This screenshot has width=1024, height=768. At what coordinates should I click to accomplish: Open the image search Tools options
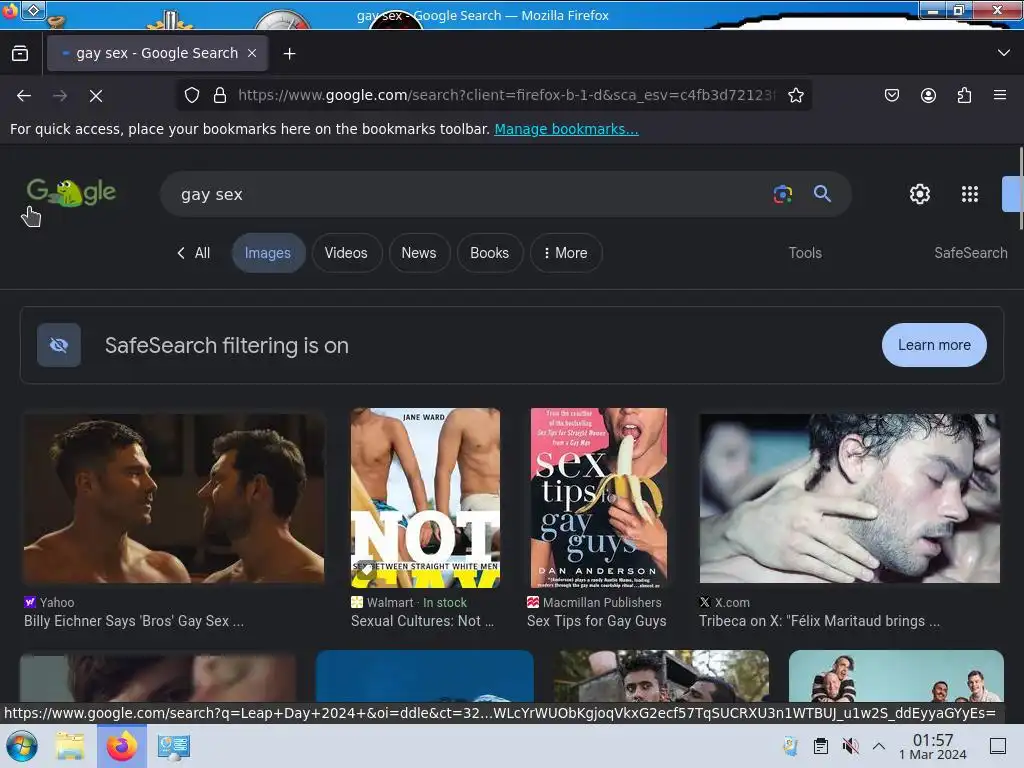point(805,253)
